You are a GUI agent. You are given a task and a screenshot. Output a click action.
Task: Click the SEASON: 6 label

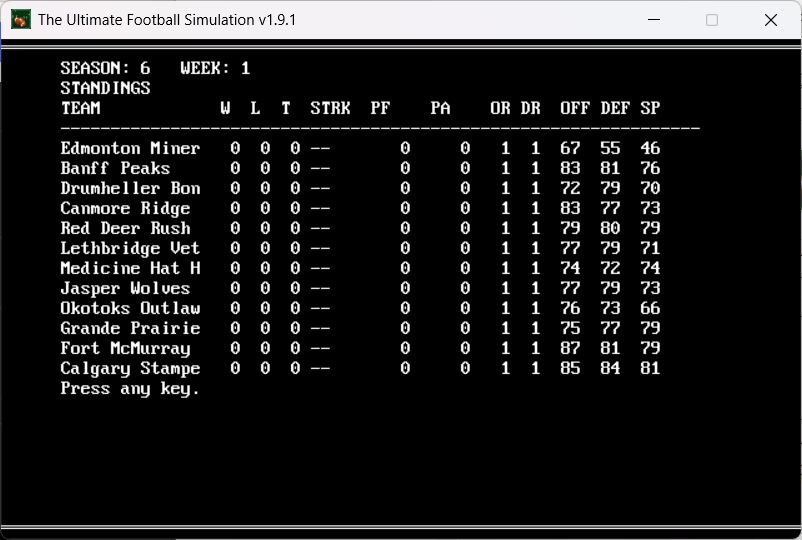pyautogui.click(x=105, y=68)
